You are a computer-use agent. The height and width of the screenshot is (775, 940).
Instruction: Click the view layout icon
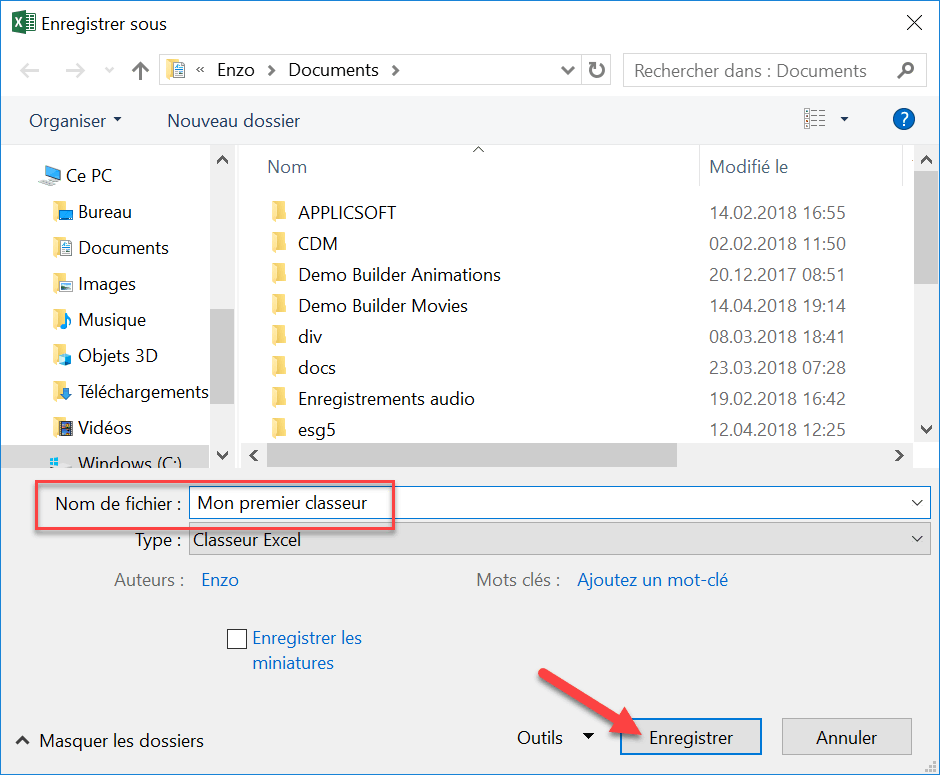point(815,120)
